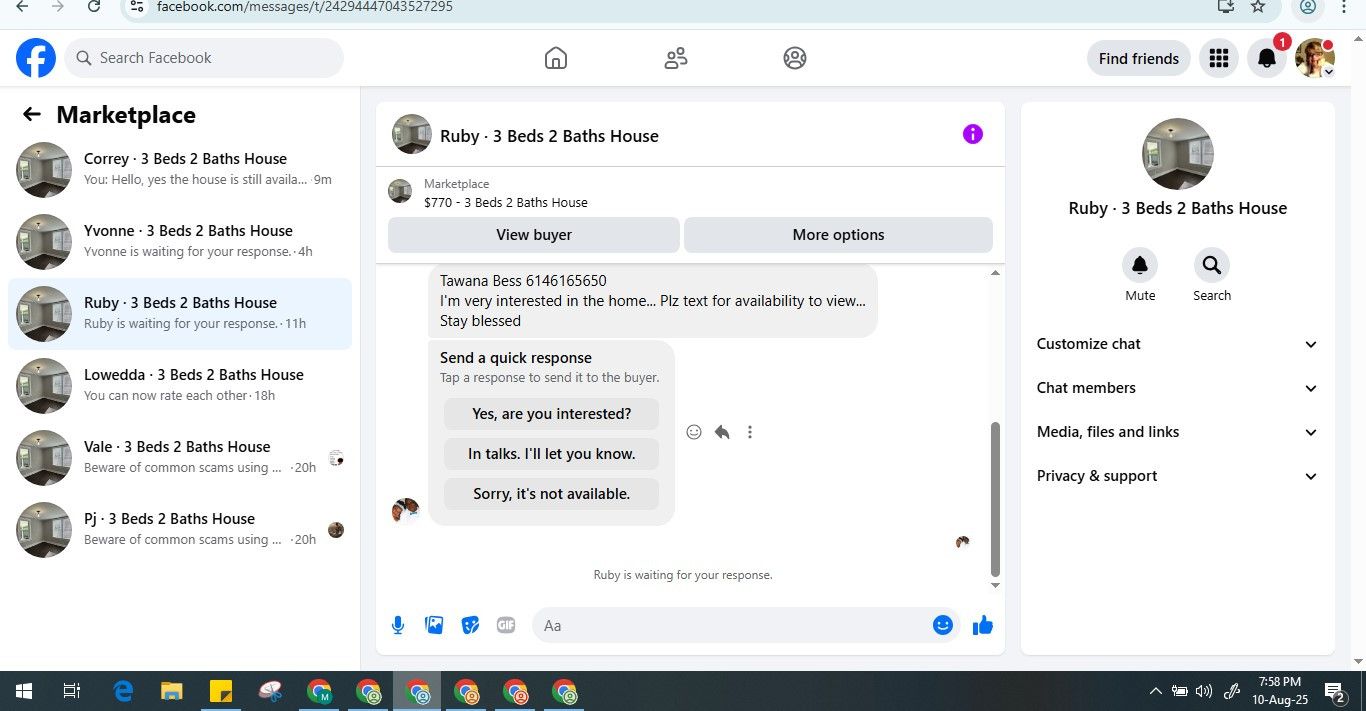Screen dimensions: 1366x711
Task: Search within the Ruby conversation
Action: (x=1212, y=265)
